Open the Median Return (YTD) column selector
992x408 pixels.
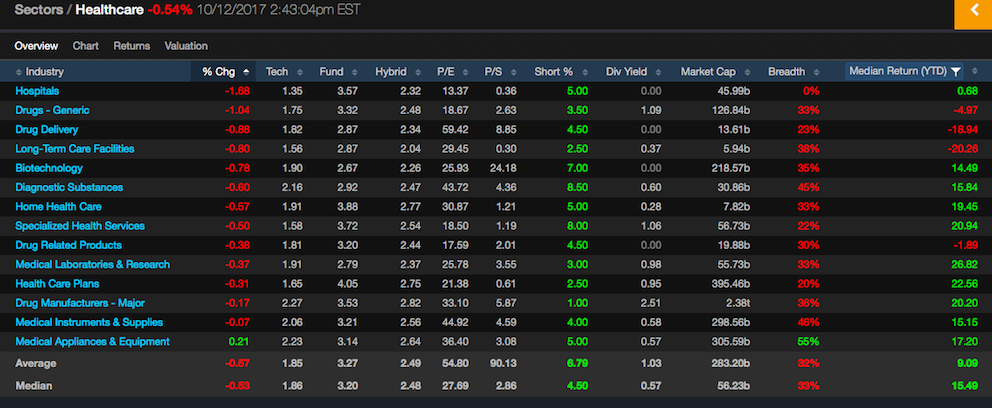point(904,71)
